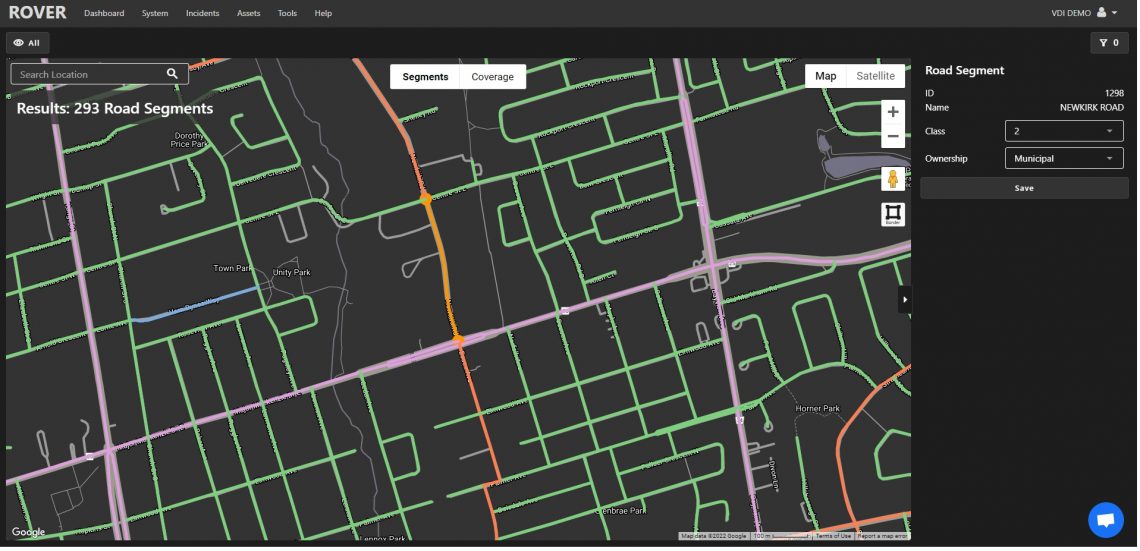Click Report a map error link
This screenshot has width=1140, height=551.
[x=883, y=536]
